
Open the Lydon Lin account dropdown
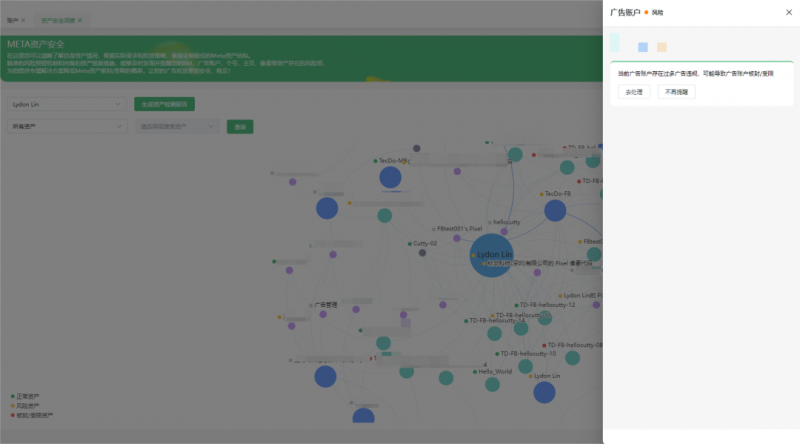coord(67,104)
